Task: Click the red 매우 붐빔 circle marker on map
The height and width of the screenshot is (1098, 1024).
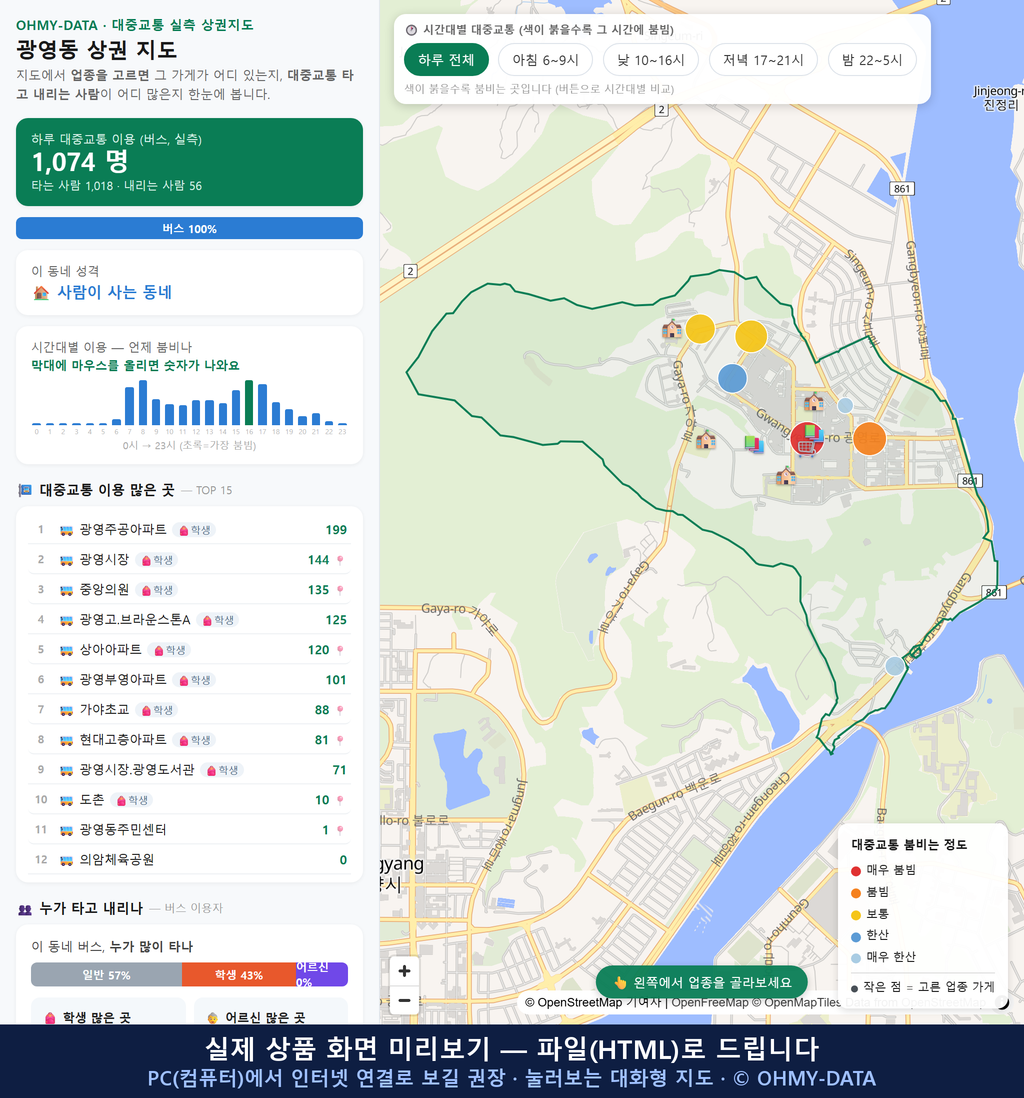Action: [807, 438]
